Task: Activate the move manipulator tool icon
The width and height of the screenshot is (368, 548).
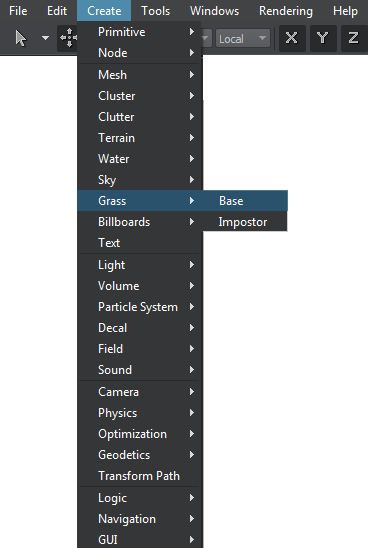Action: [68, 38]
